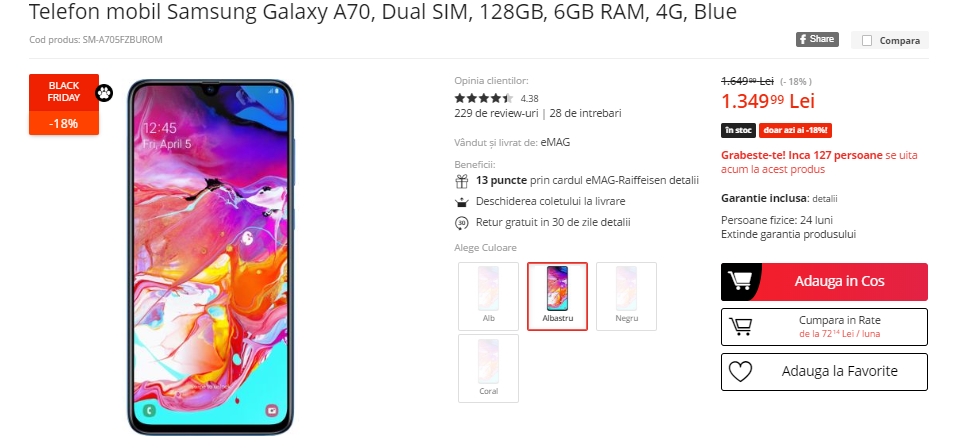
Task: Open the 229 de review-uri link
Action: point(496,113)
